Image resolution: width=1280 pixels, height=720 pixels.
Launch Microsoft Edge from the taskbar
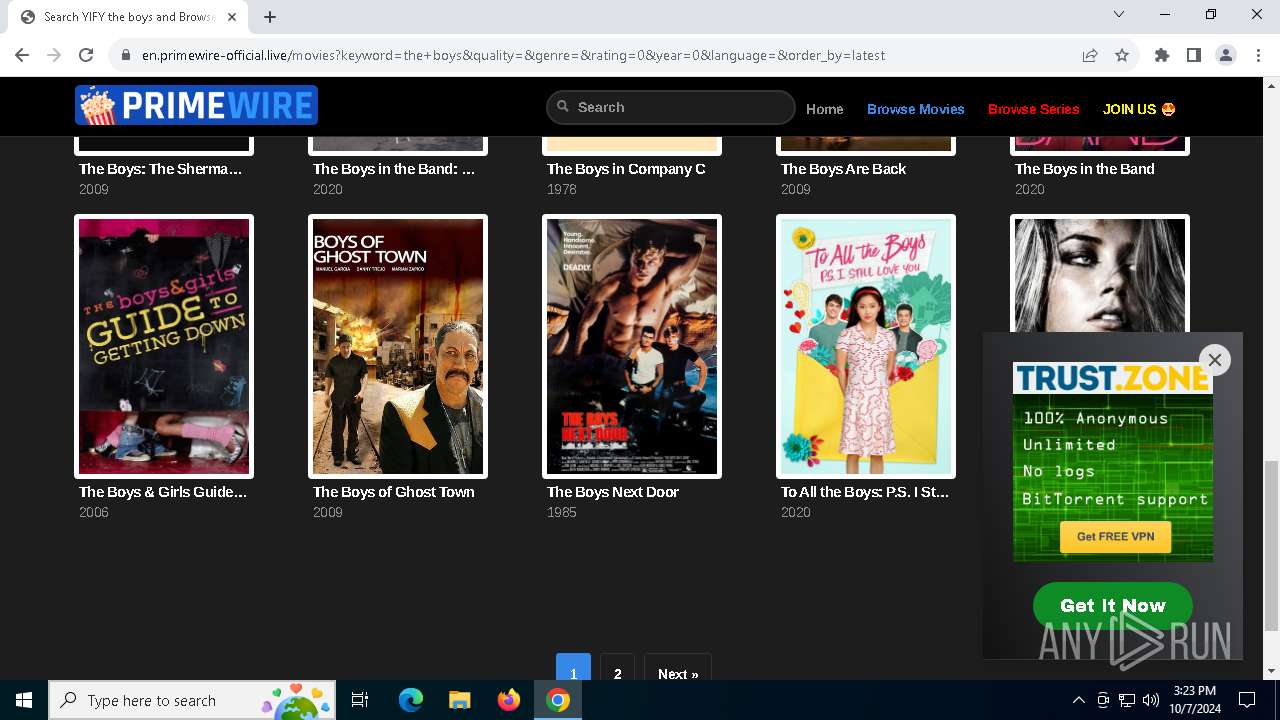pos(410,700)
